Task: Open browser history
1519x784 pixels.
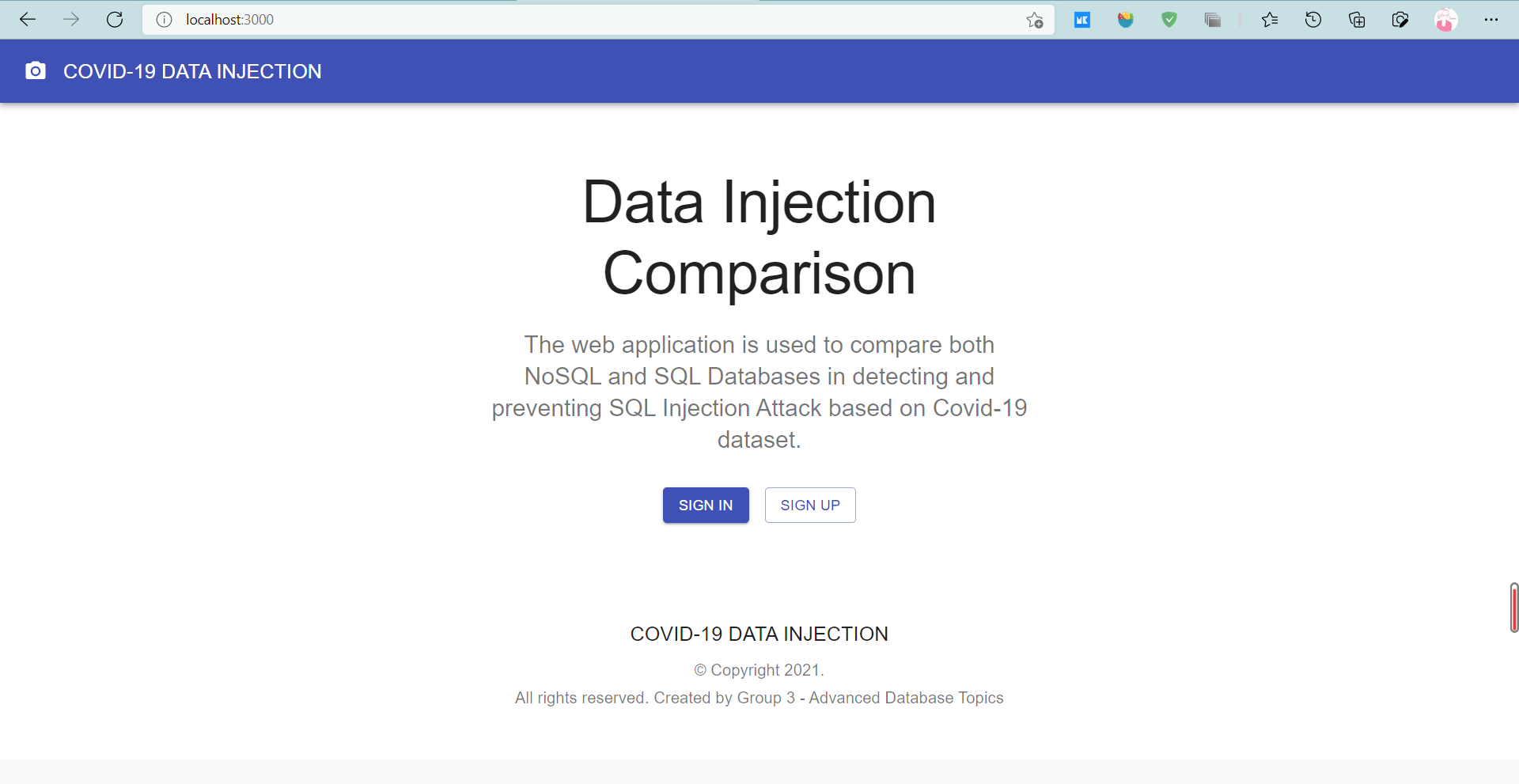Action: 1313,19
